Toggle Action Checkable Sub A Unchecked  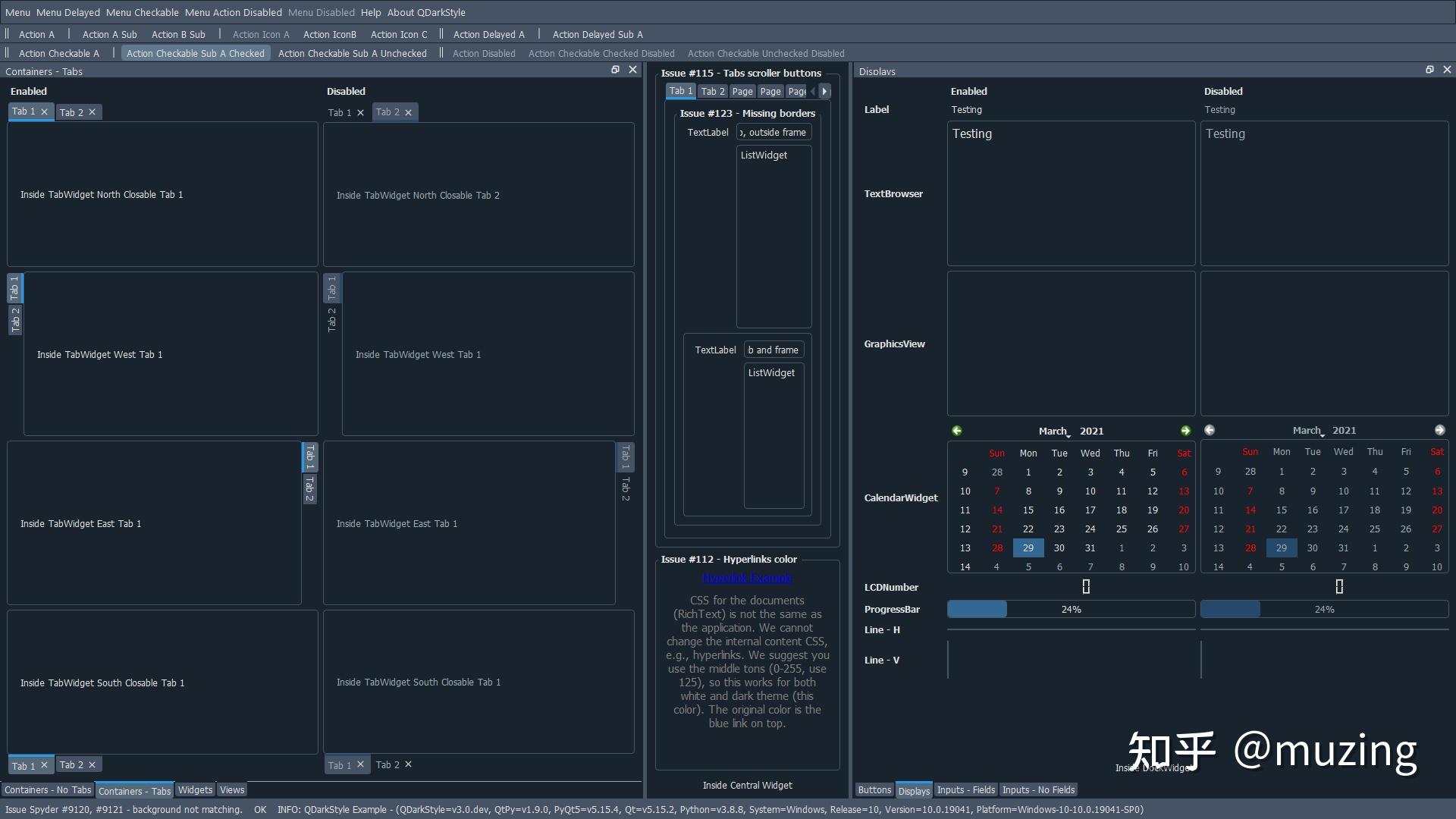[352, 54]
